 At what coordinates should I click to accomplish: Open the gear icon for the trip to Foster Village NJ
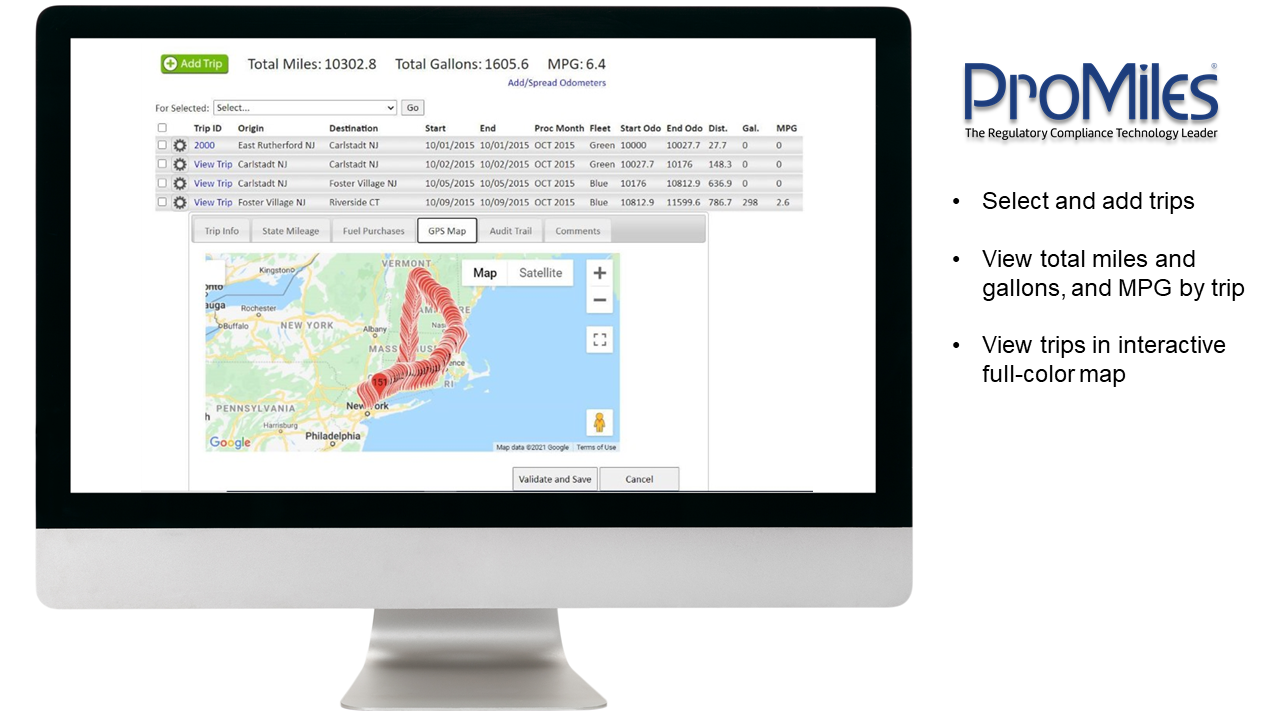(x=180, y=184)
